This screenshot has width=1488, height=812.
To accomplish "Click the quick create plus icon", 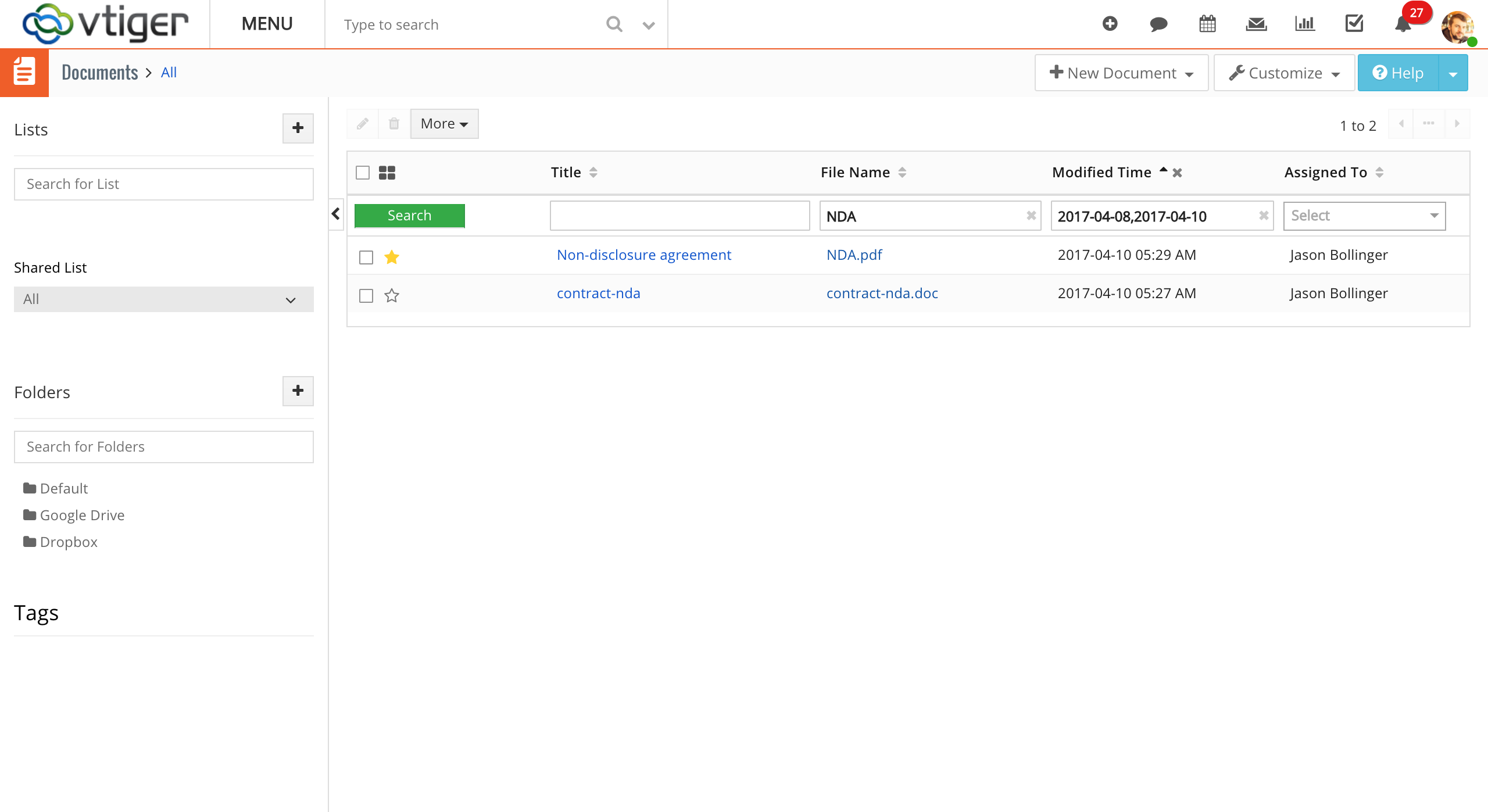I will coord(1110,24).
